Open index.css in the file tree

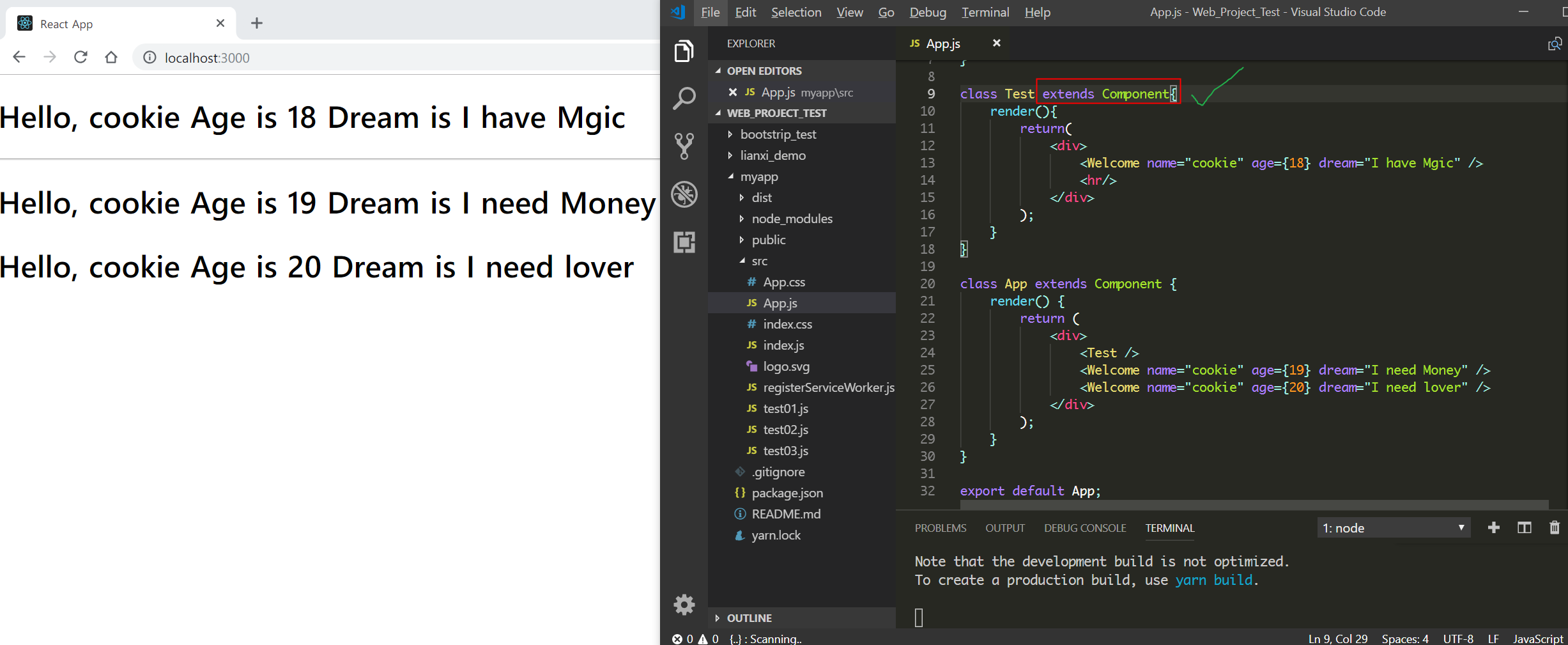[x=802, y=324]
